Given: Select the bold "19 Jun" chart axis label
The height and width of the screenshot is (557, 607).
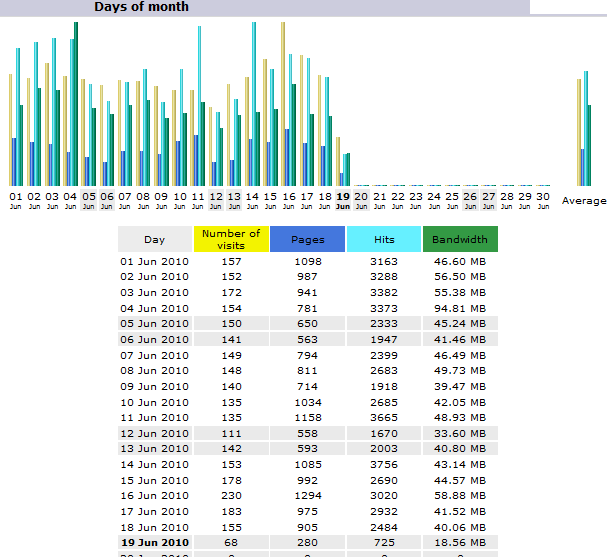Looking at the screenshot, I should (x=343, y=200).
